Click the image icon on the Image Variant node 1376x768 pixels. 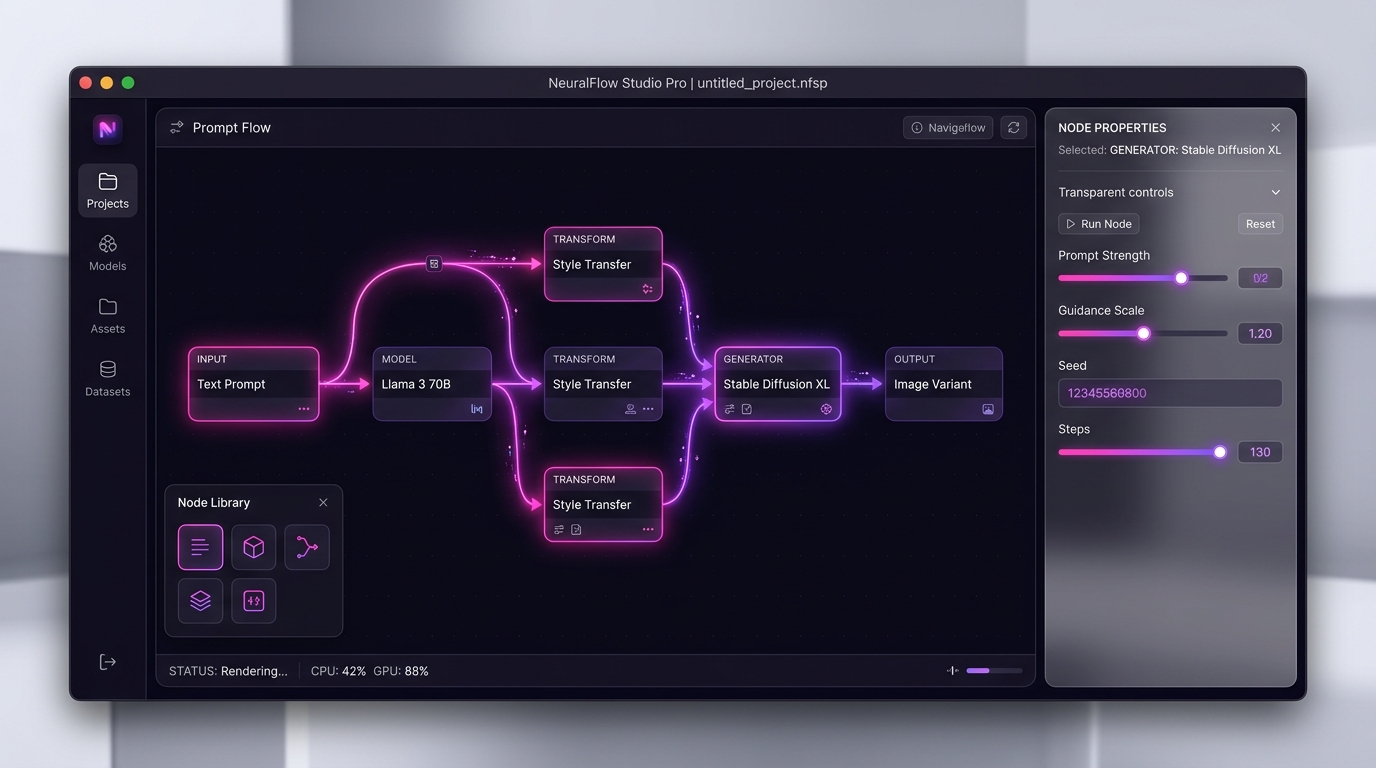[x=988, y=409]
